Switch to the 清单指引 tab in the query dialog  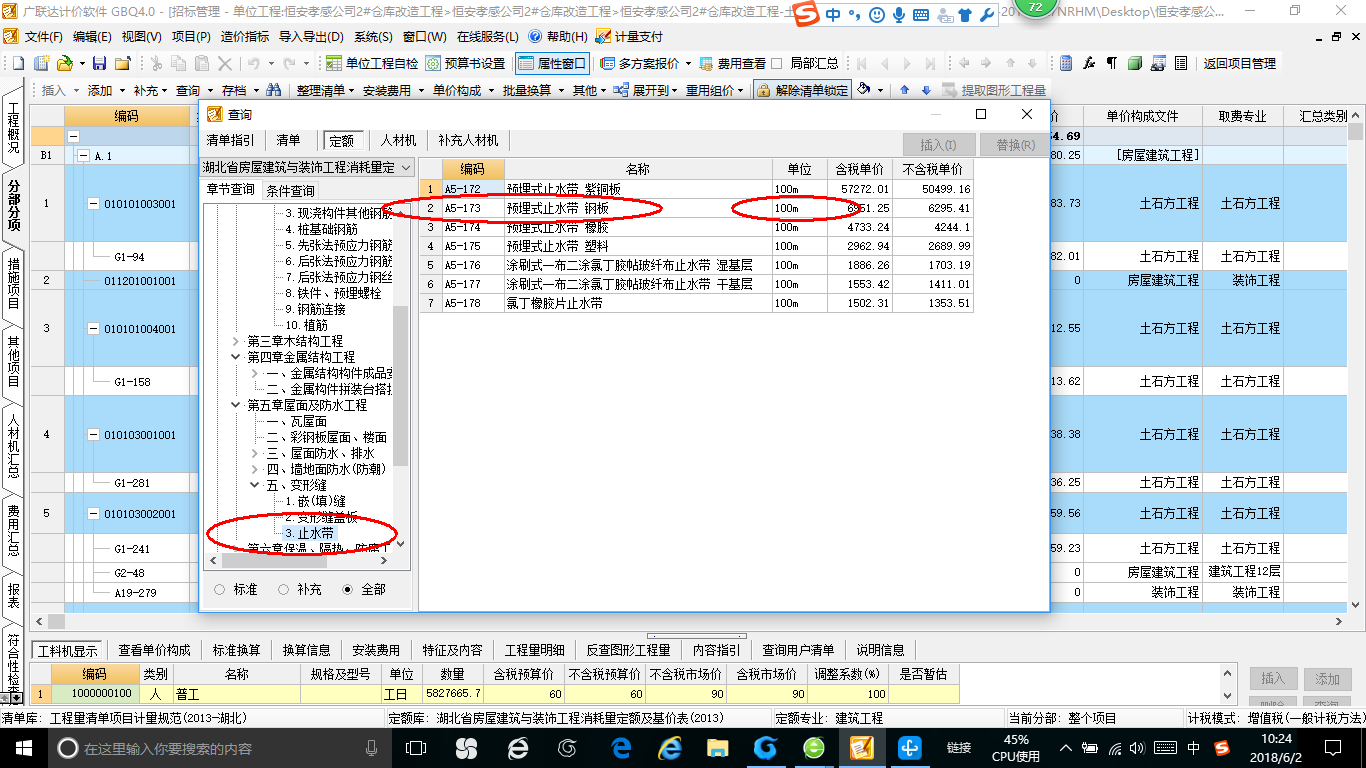pos(230,141)
